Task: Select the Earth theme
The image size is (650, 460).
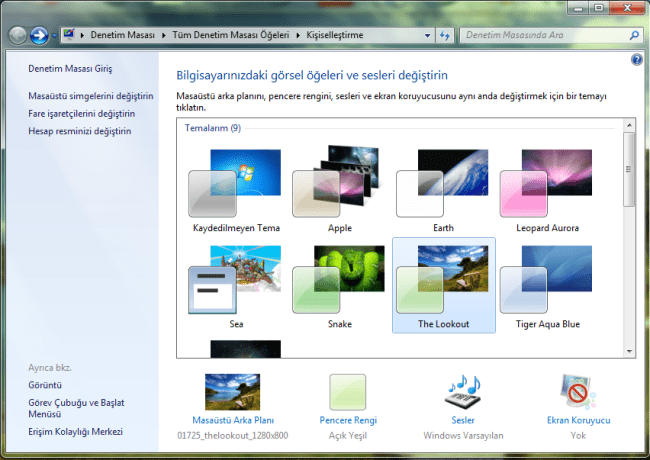Action: (x=443, y=189)
